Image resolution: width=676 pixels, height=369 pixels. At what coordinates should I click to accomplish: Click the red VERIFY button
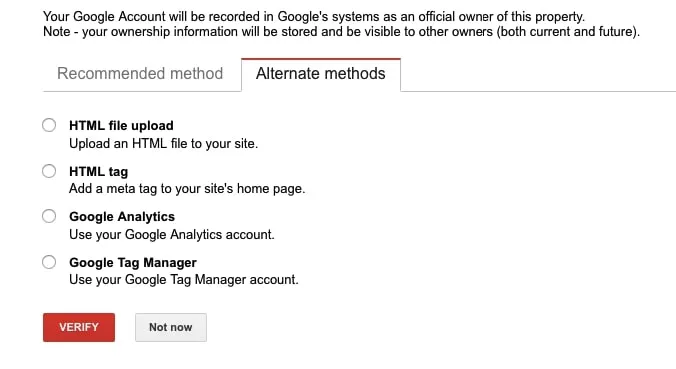click(79, 327)
